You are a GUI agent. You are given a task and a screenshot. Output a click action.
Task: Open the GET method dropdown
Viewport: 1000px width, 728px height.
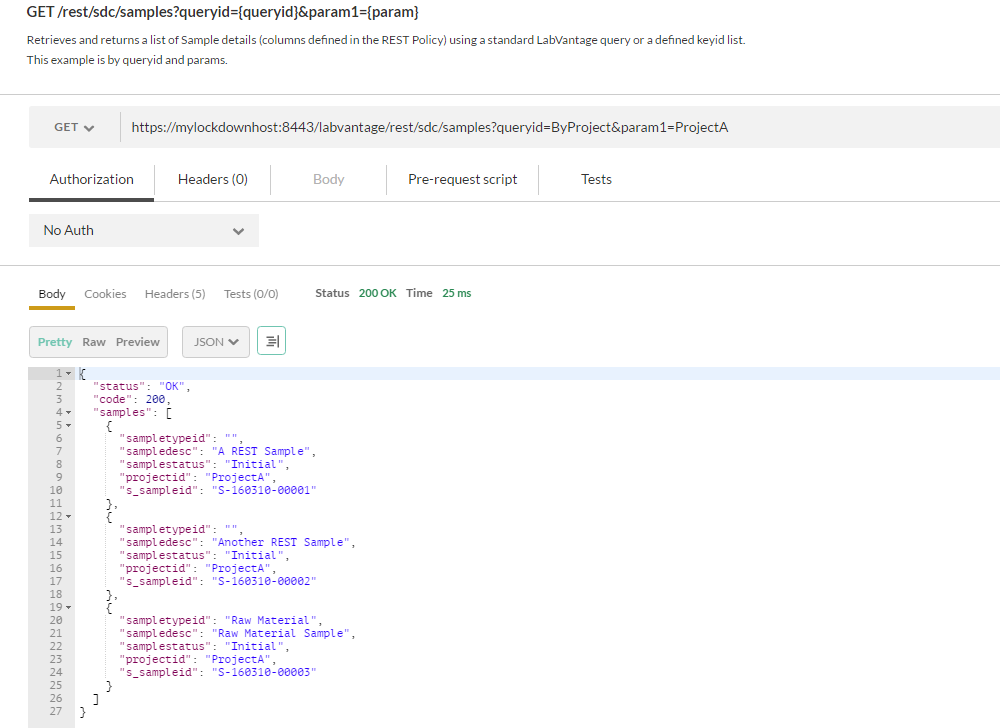[x=74, y=127]
